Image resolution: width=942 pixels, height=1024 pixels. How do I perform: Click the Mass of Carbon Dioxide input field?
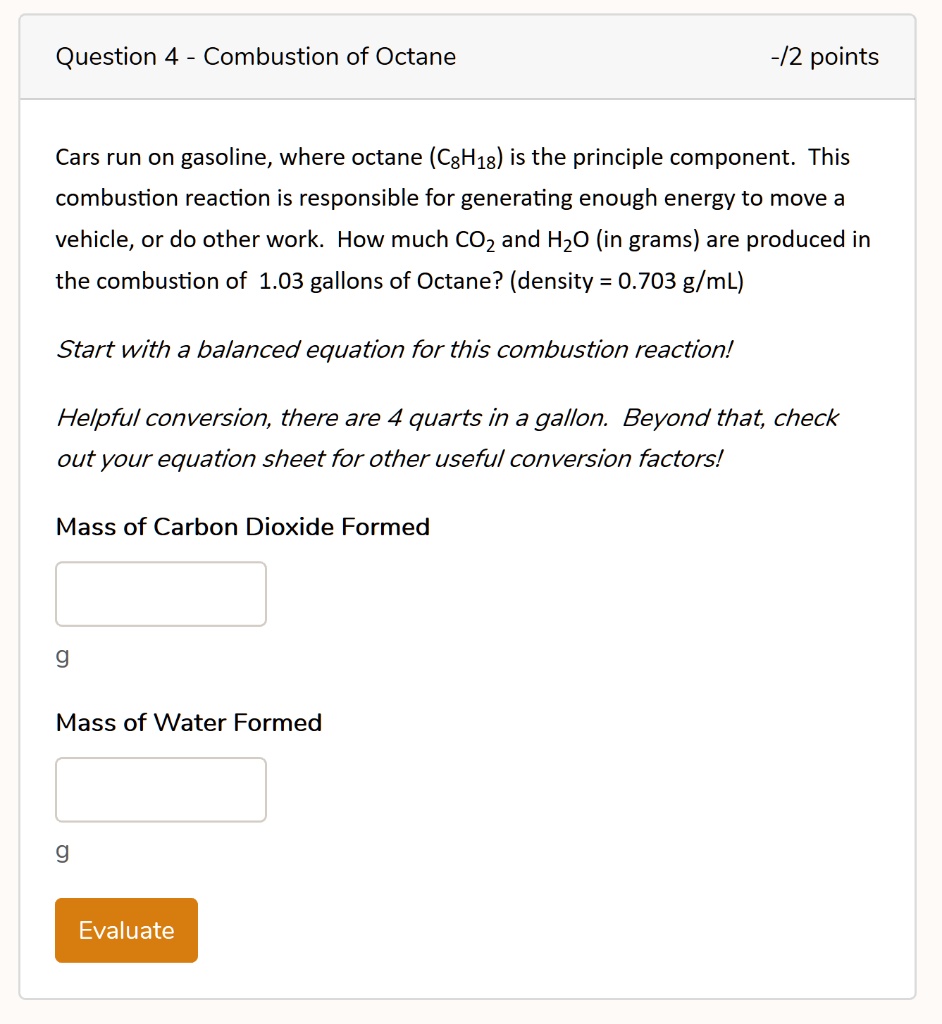(x=160, y=593)
